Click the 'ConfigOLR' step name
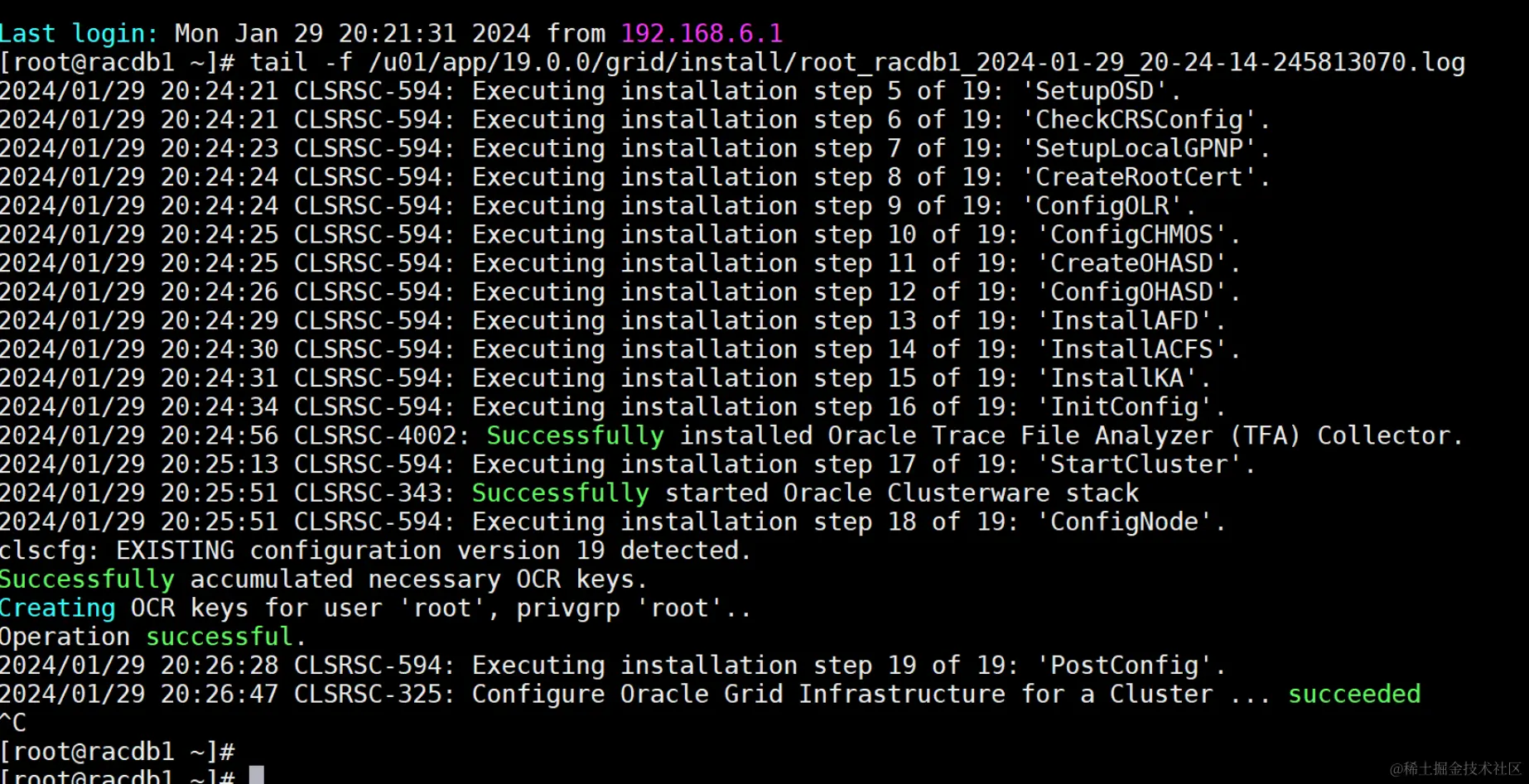 1102,206
